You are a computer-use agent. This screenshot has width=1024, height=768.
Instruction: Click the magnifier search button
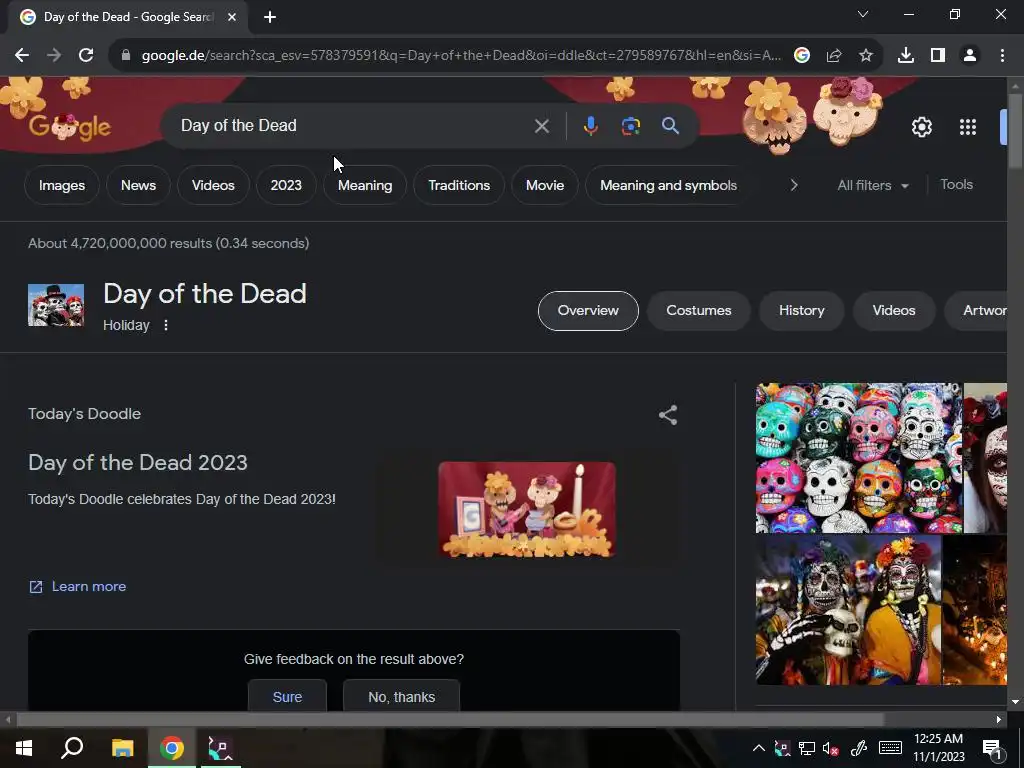(671, 126)
